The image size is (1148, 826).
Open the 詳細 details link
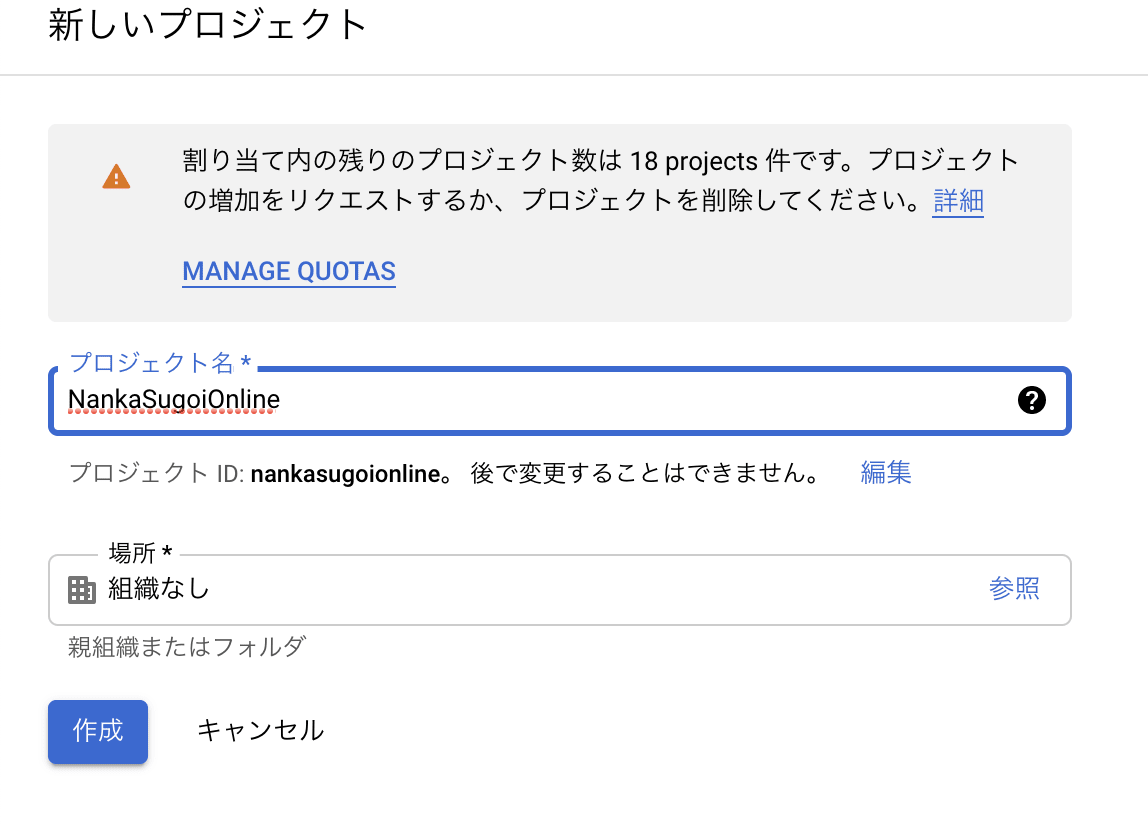point(958,201)
